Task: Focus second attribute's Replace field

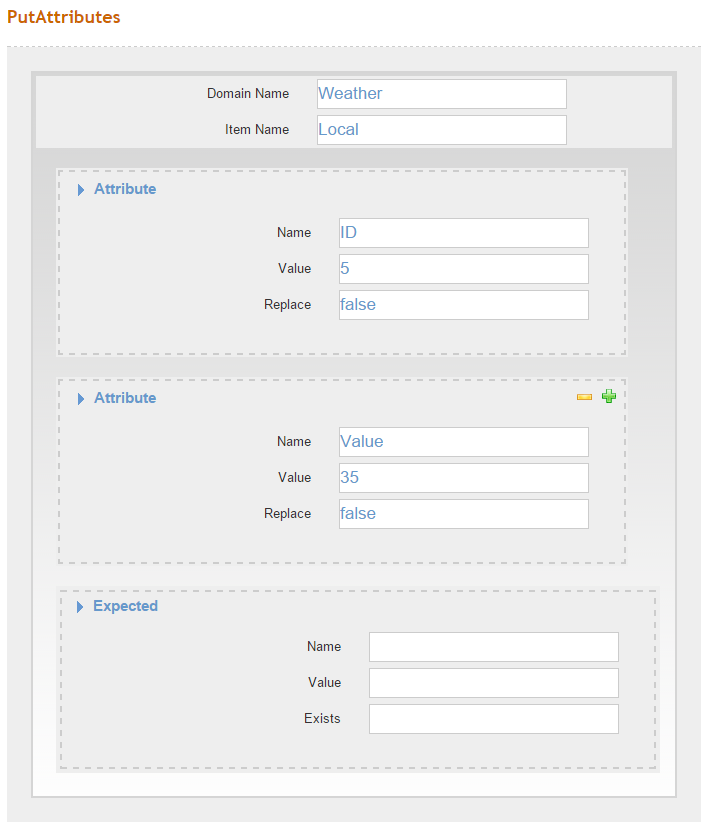Action: [x=464, y=514]
